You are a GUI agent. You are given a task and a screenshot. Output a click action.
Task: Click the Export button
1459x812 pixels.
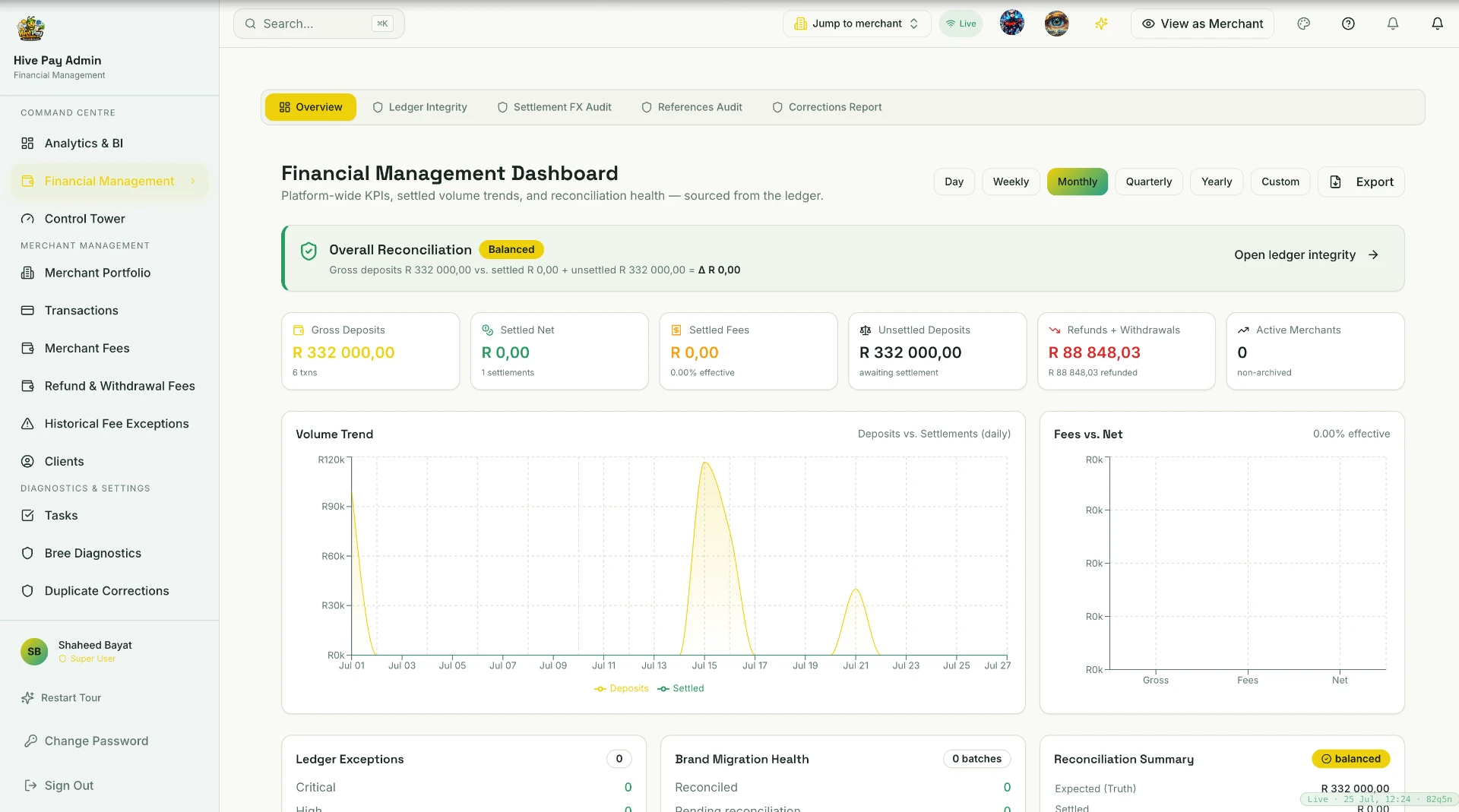[1361, 182]
